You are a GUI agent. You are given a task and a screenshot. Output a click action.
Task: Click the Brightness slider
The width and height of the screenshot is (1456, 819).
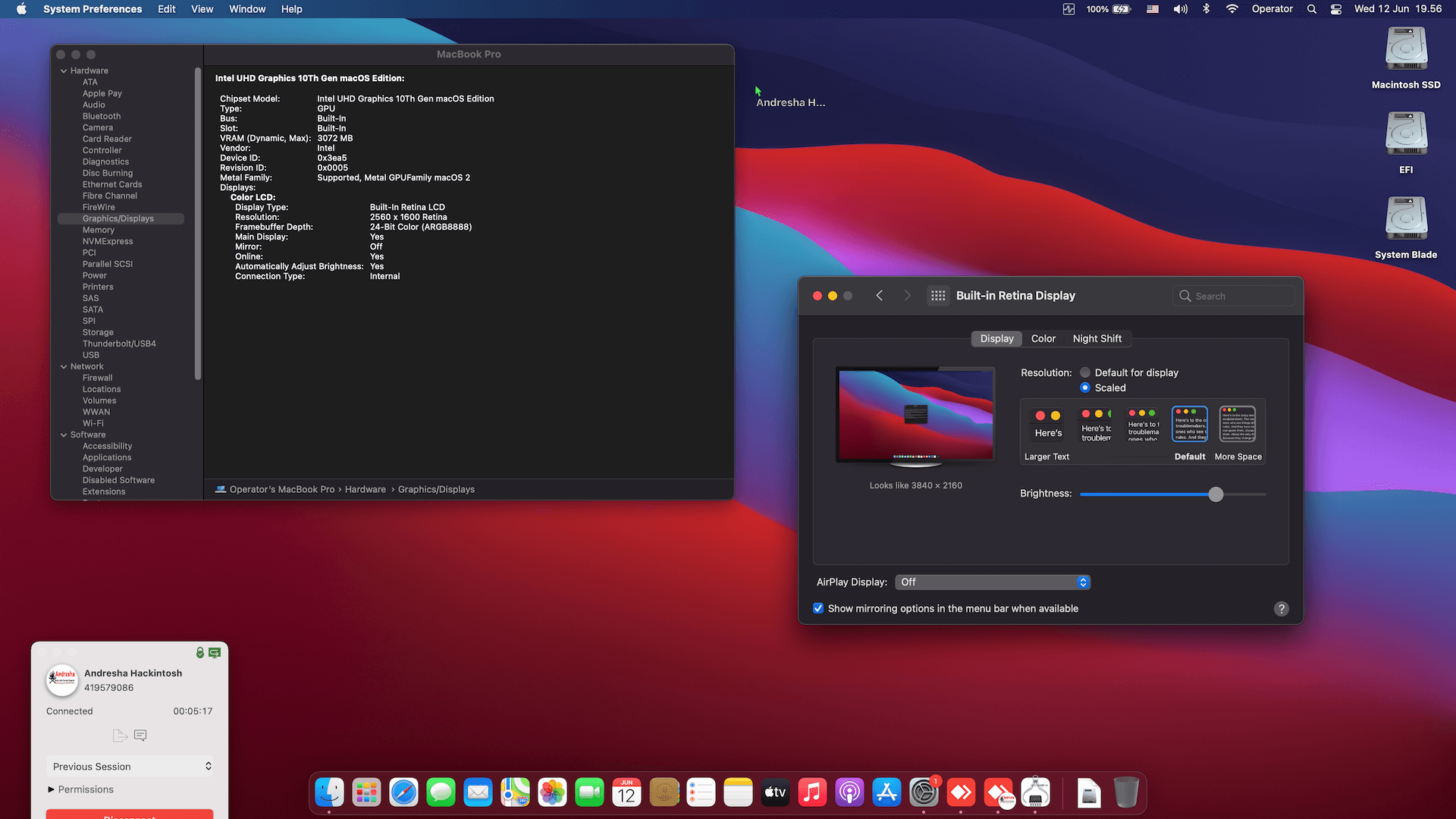(1172, 494)
